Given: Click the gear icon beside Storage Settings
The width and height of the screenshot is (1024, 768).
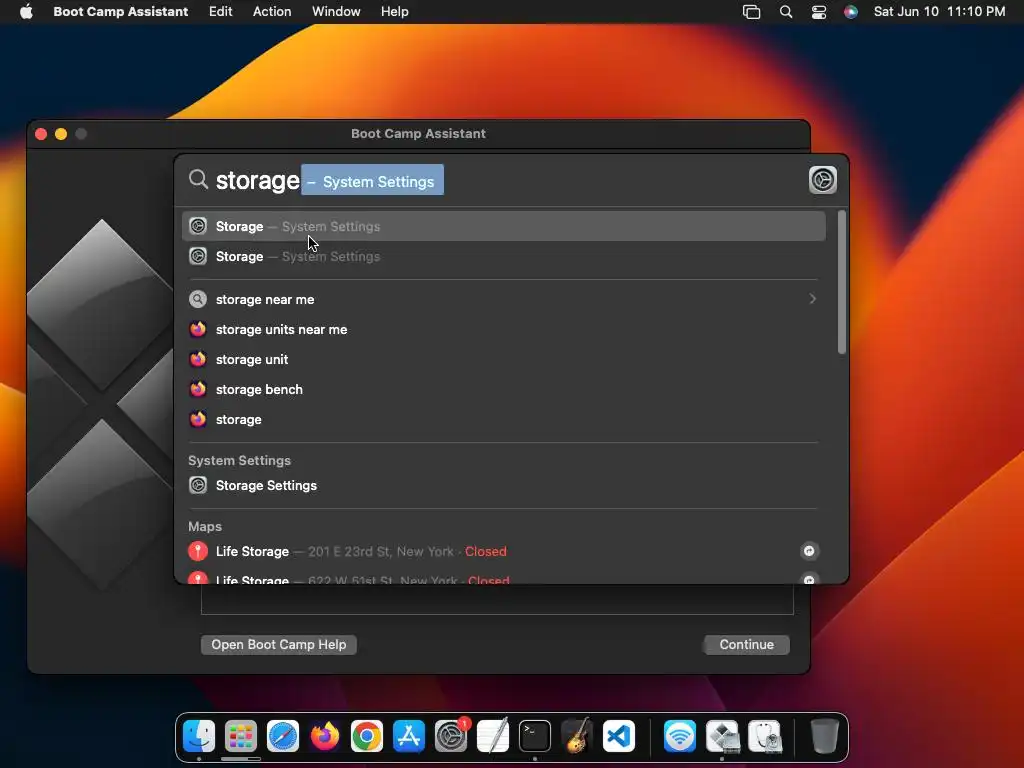Looking at the screenshot, I should click(x=198, y=485).
